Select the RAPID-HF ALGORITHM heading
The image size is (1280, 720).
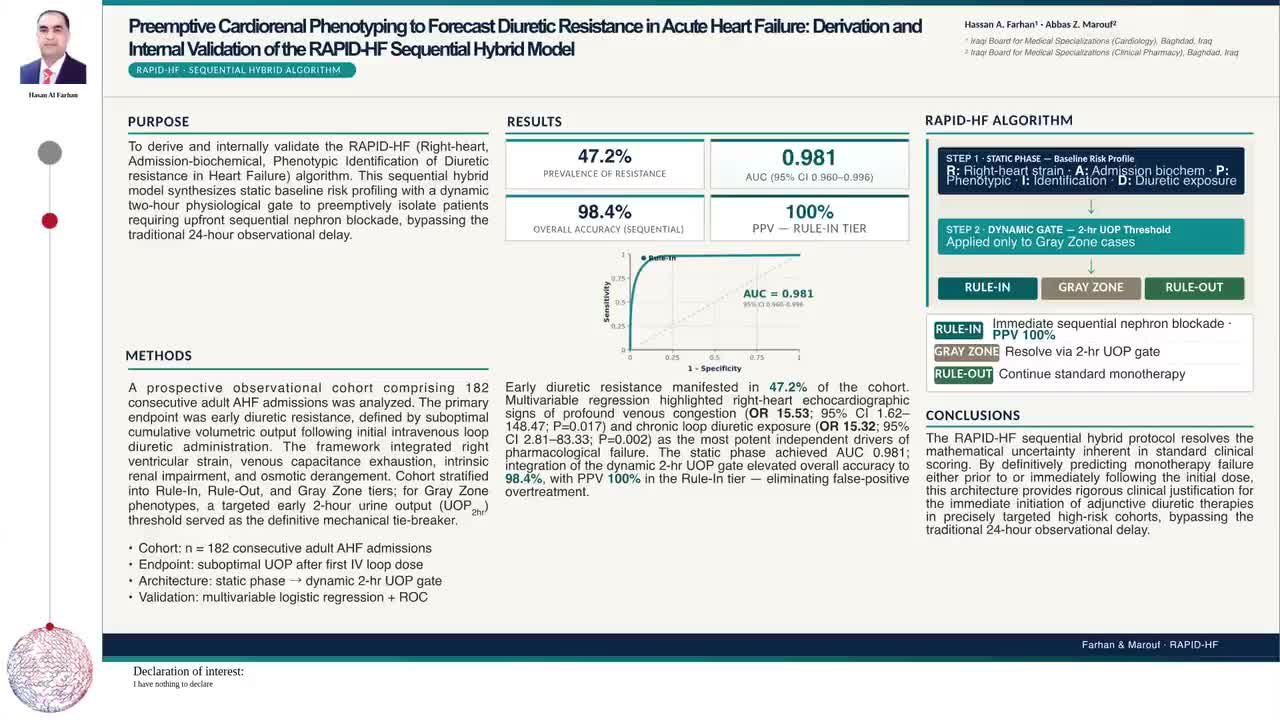coord(999,120)
